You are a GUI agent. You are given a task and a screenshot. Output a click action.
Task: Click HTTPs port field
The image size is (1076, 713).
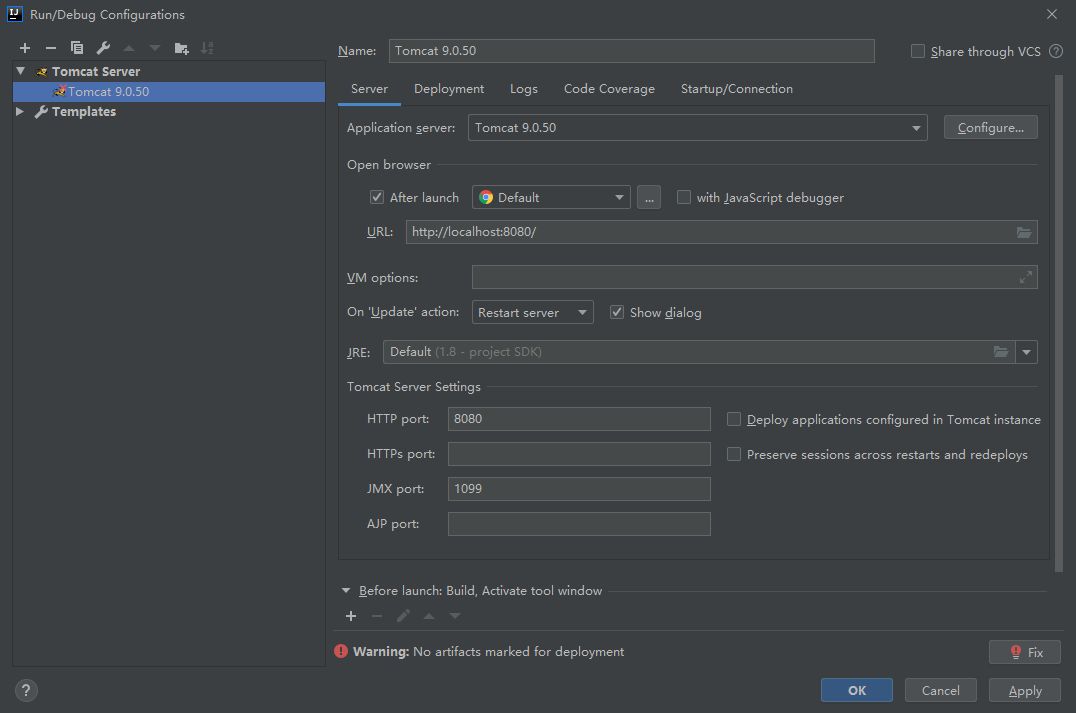[x=579, y=454]
